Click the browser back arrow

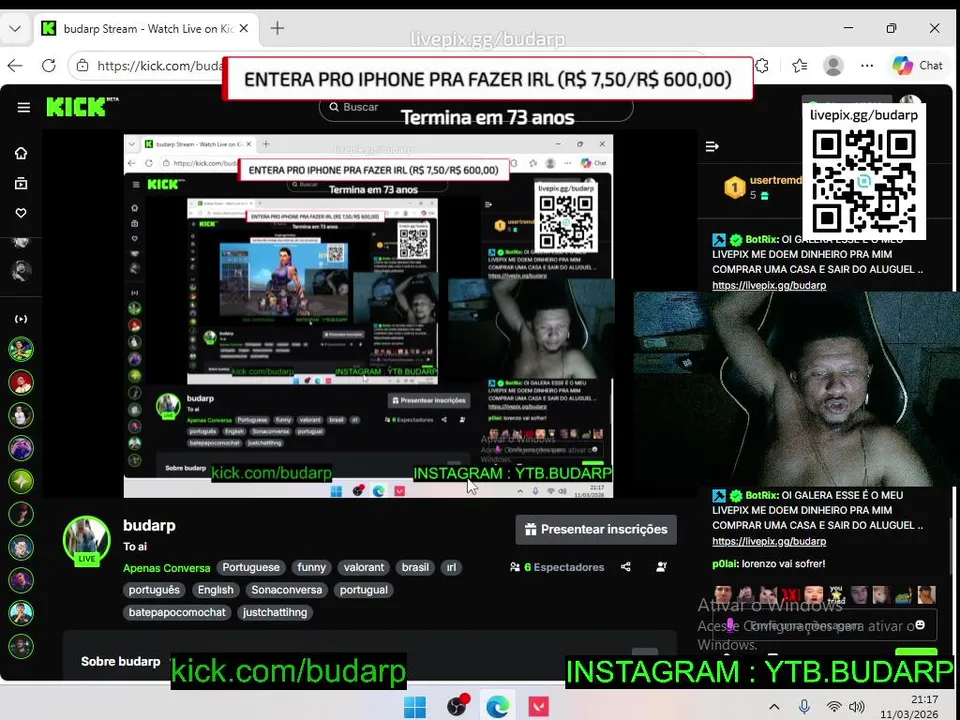pyautogui.click(x=15, y=66)
